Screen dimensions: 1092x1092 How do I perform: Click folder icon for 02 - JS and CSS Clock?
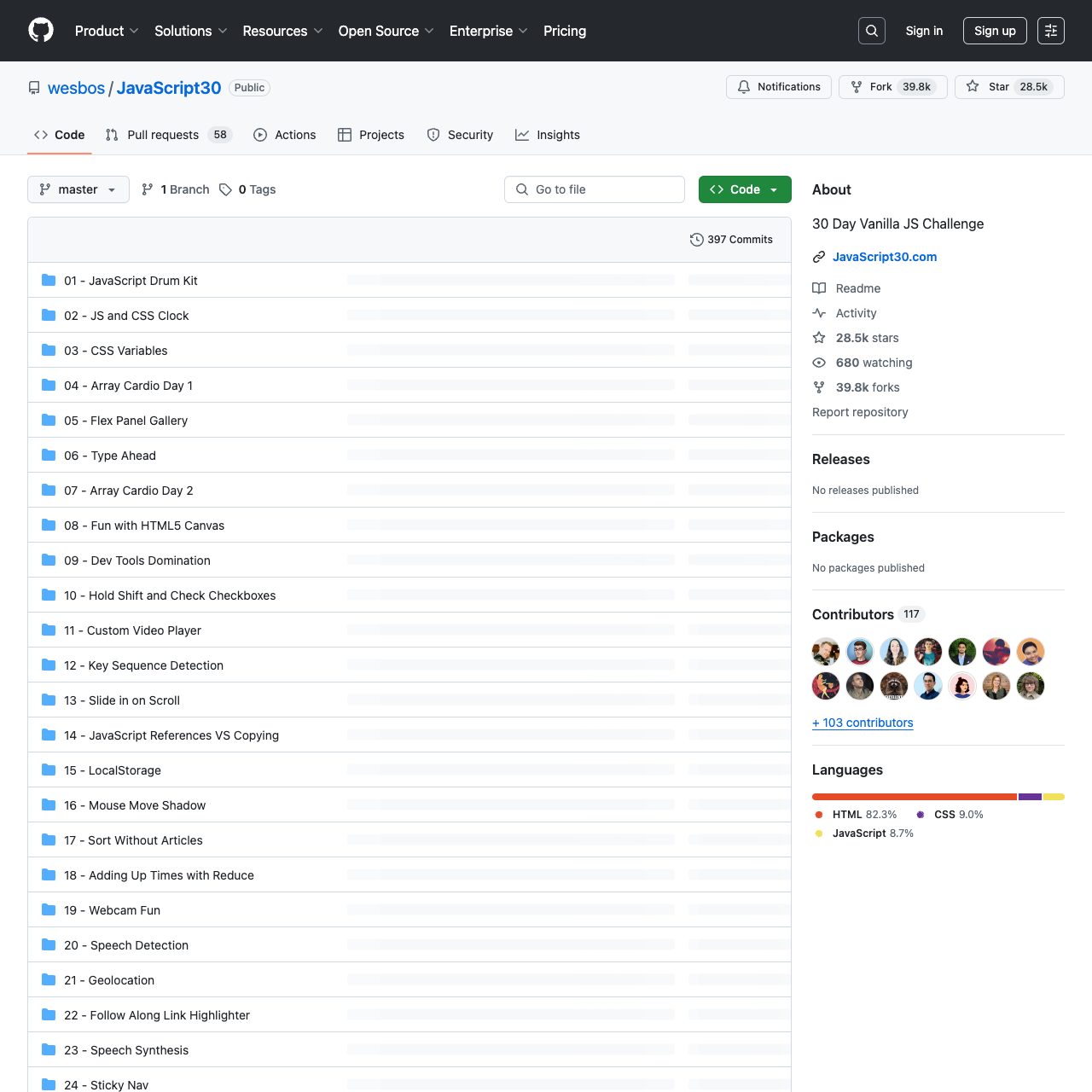pos(49,315)
